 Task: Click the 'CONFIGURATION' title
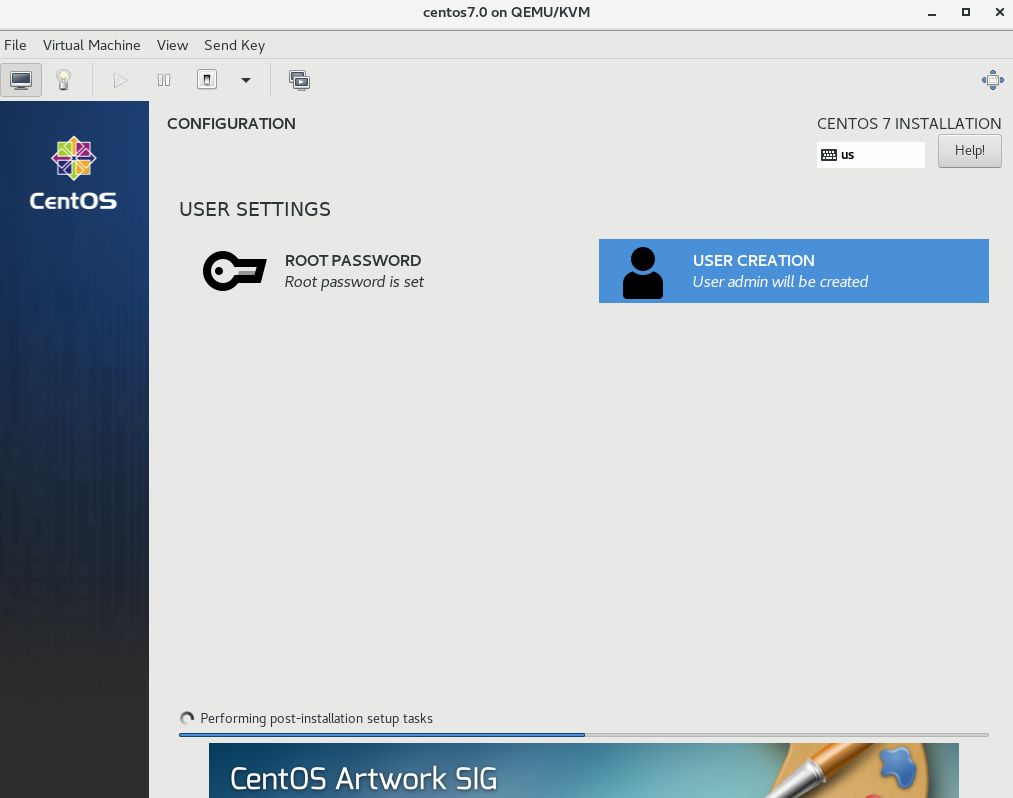point(231,123)
